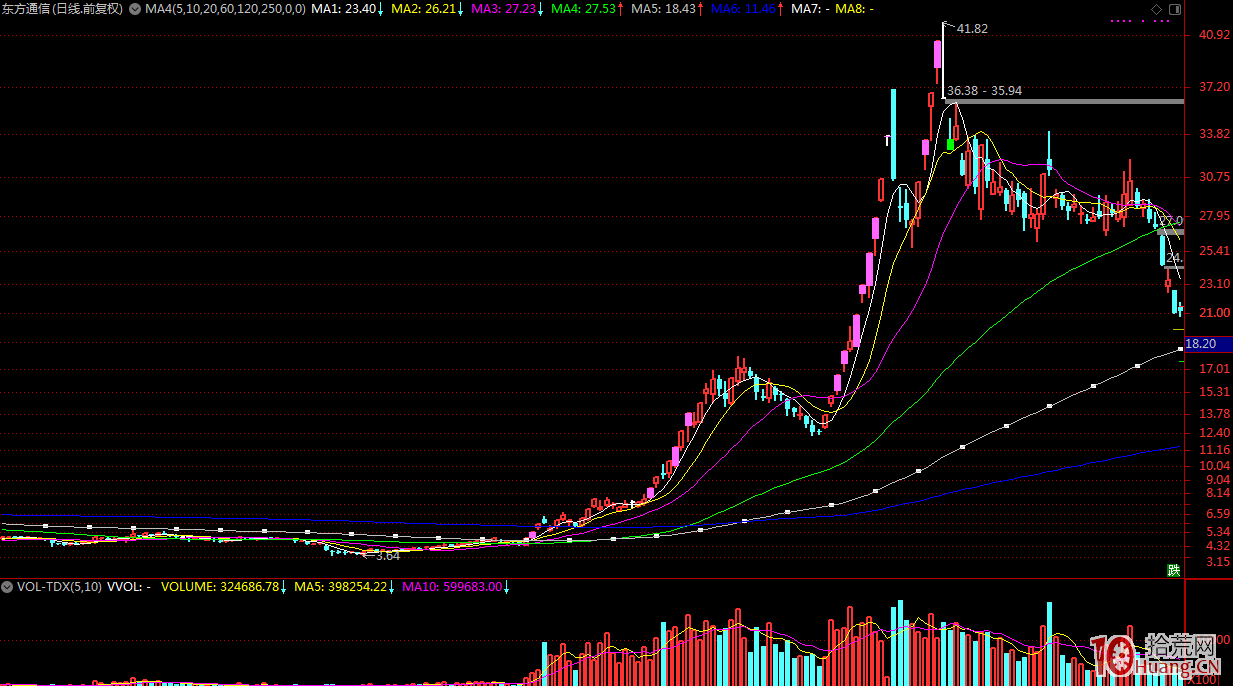Image resolution: width=1233 pixels, height=686 pixels.
Task: Toggle the side panel icon at top-right
Action: tap(1174, 9)
